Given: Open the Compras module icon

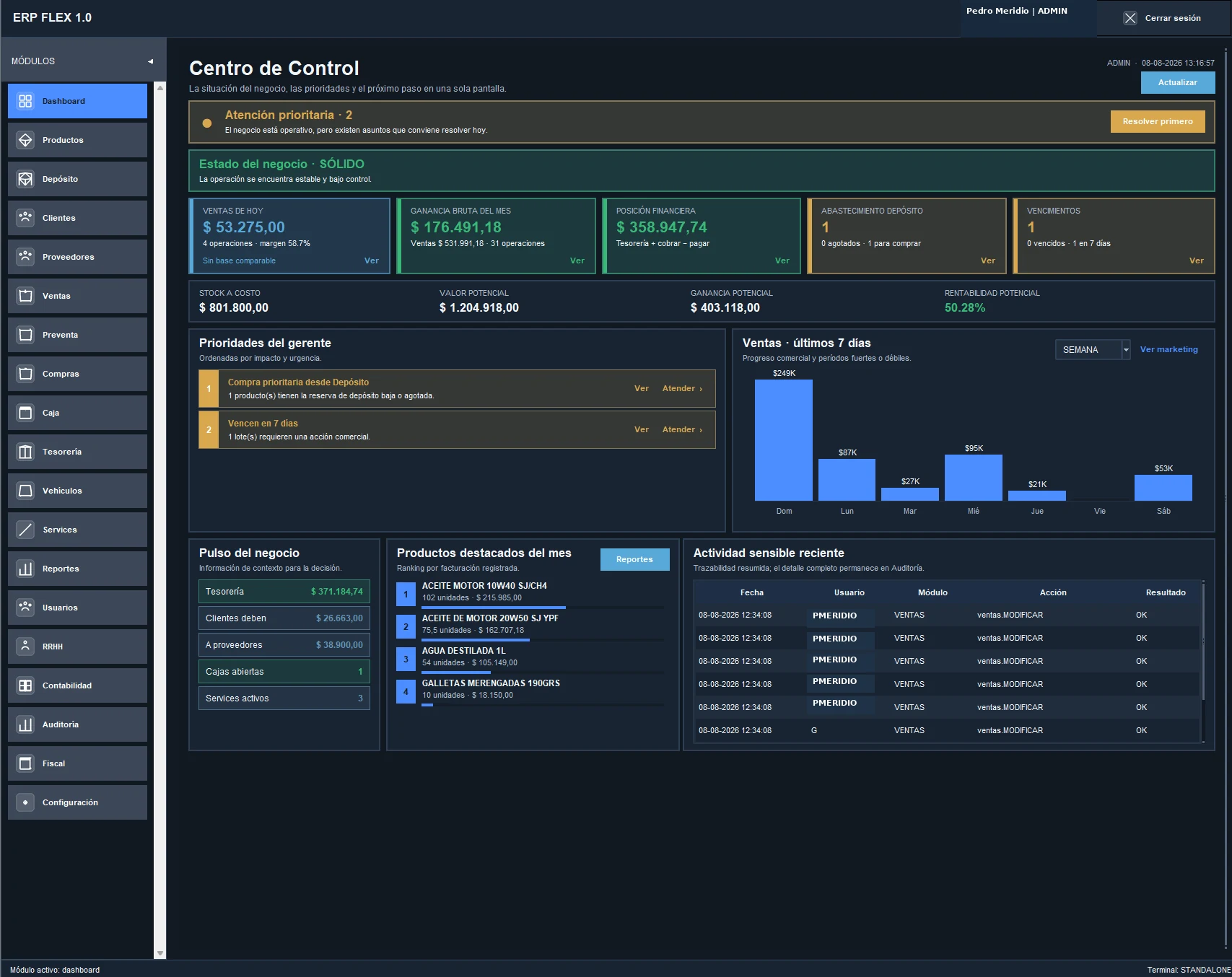Looking at the screenshot, I should click(x=25, y=374).
